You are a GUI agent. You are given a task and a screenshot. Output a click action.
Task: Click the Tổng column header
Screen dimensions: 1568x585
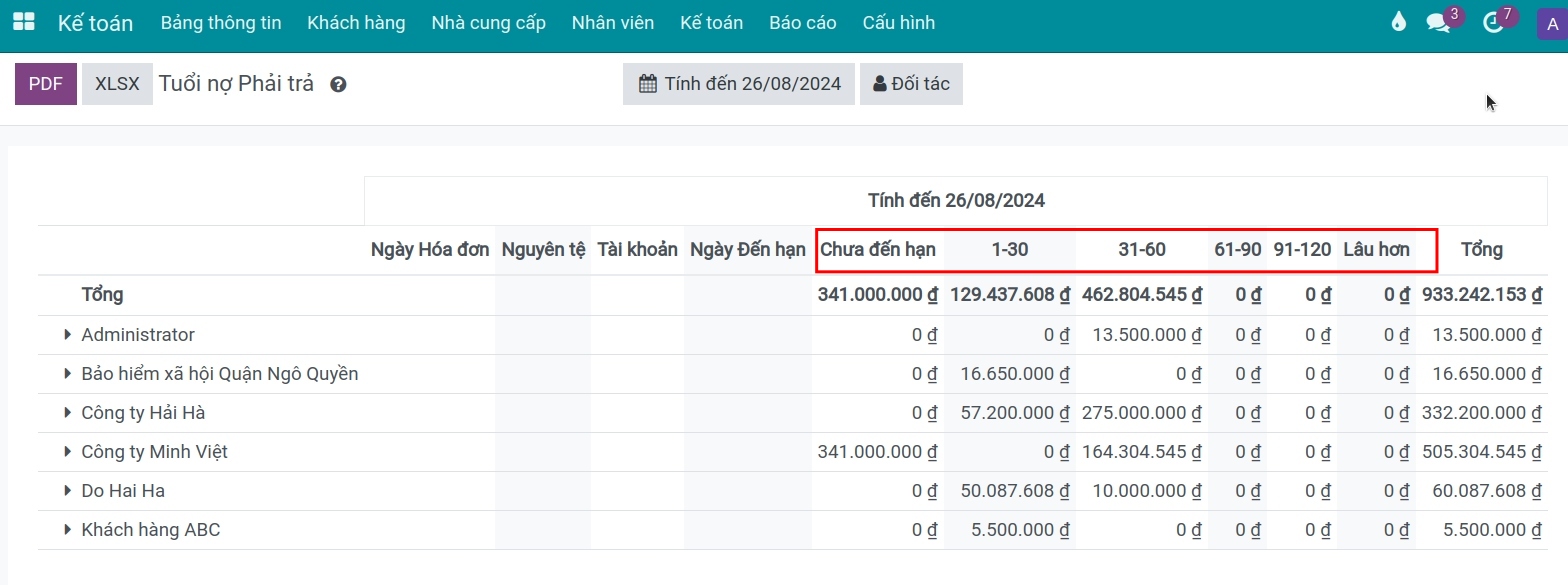coord(1482,249)
